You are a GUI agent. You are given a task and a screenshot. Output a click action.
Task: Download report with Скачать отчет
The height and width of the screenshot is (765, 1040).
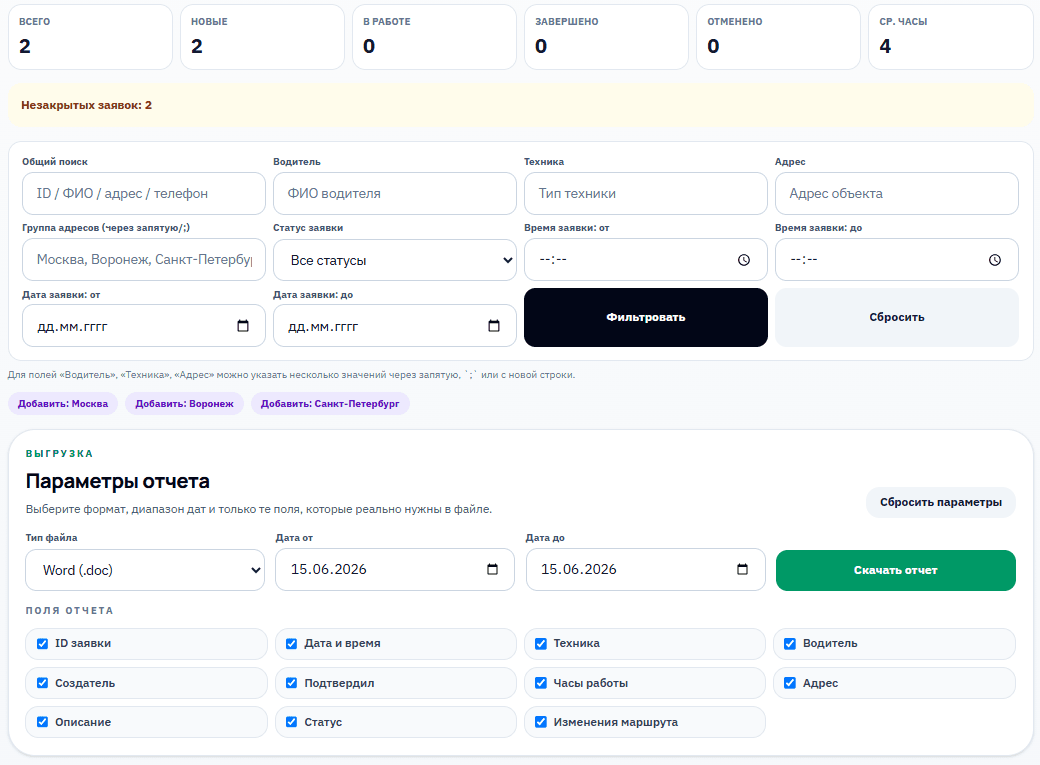pos(895,570)
